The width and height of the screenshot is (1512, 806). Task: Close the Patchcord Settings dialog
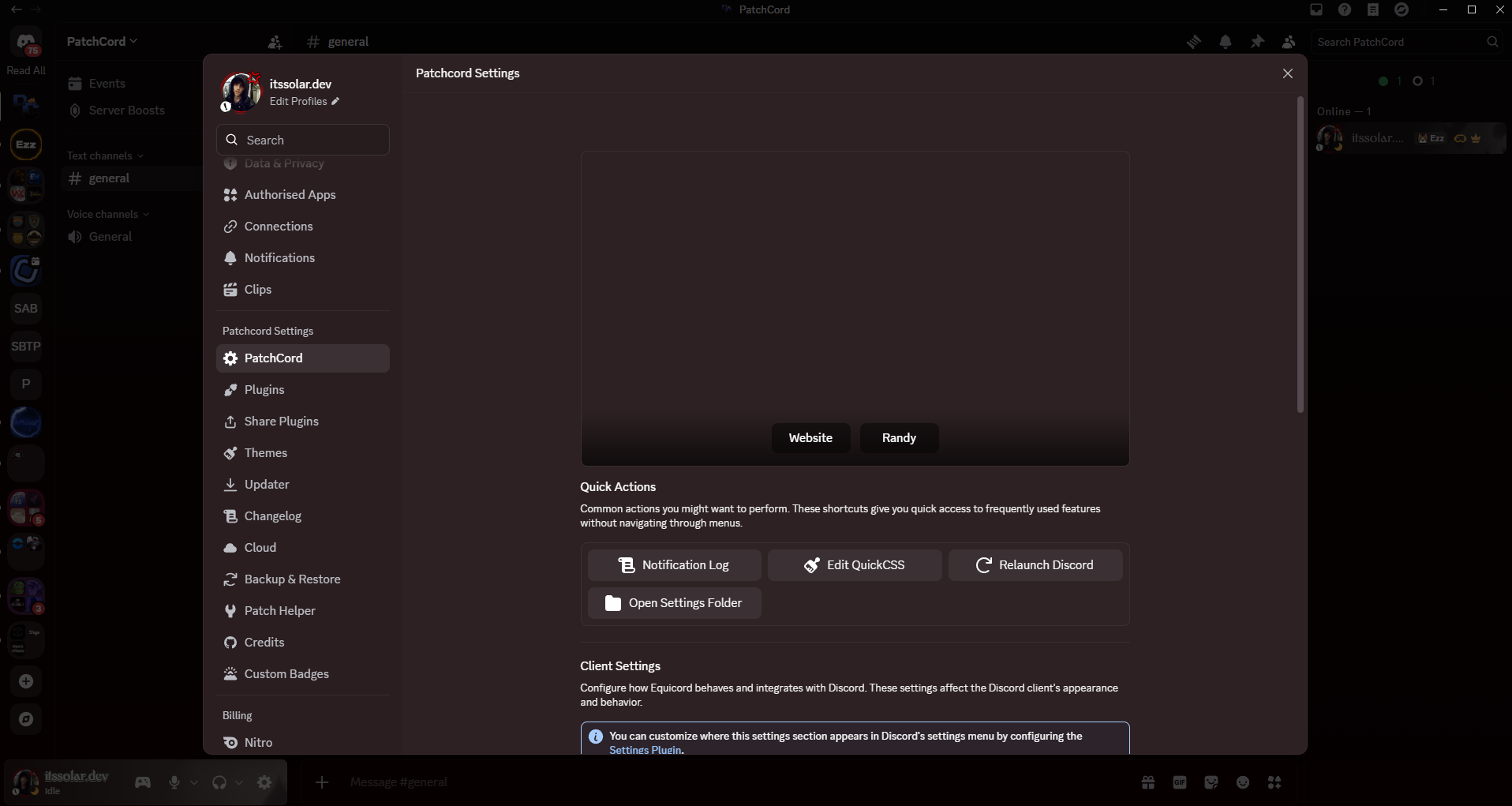pos(1287,73)
